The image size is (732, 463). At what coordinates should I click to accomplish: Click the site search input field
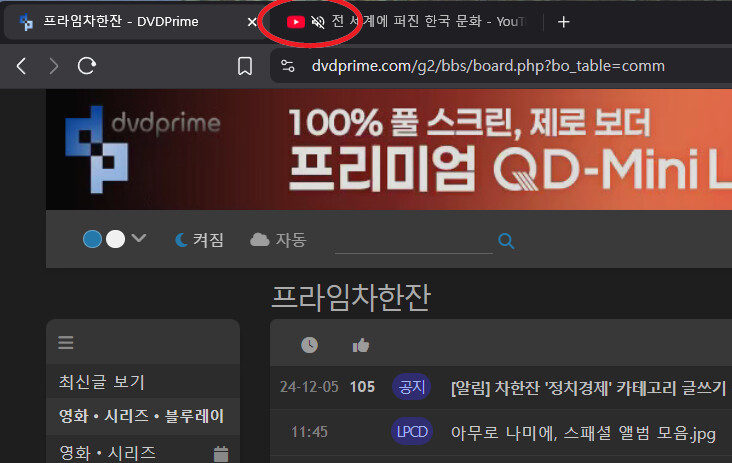point(414,242)
